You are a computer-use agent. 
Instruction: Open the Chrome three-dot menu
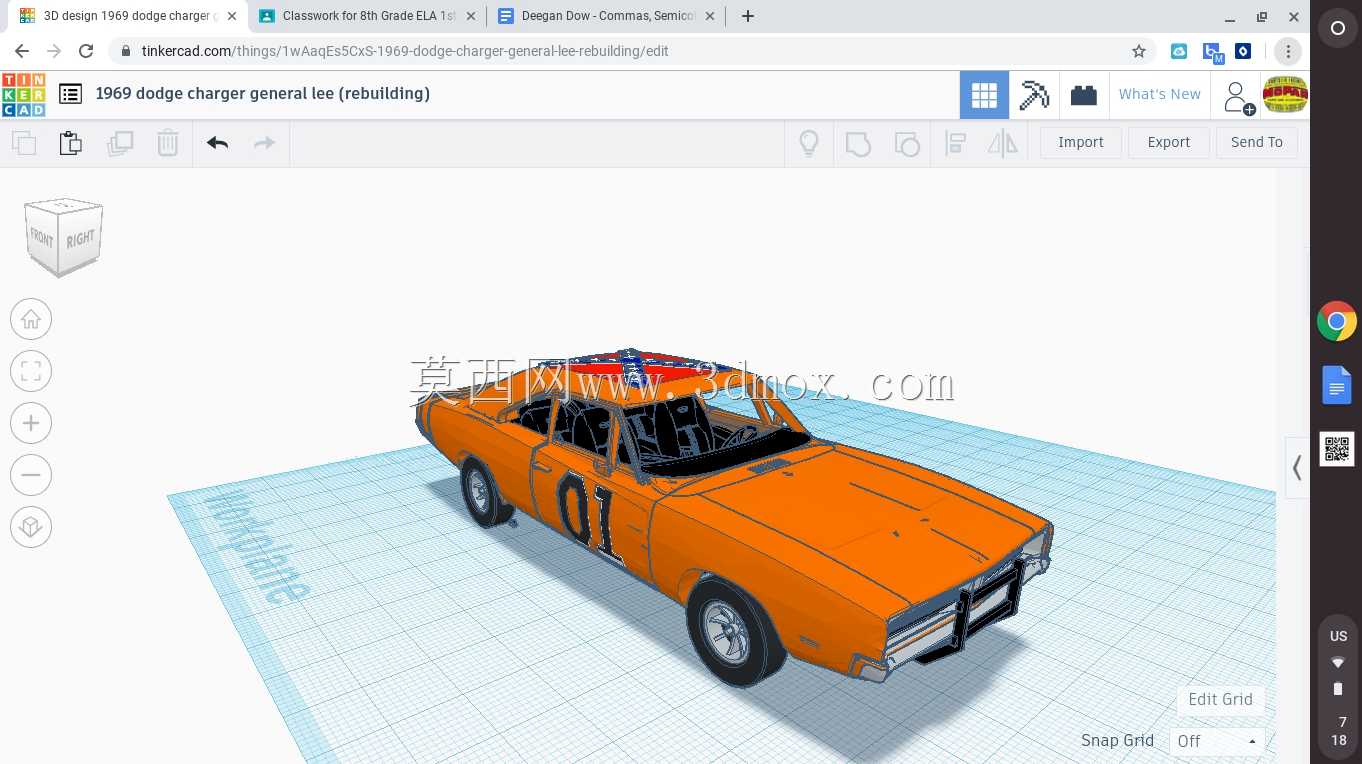click(x=1288, y=51)
